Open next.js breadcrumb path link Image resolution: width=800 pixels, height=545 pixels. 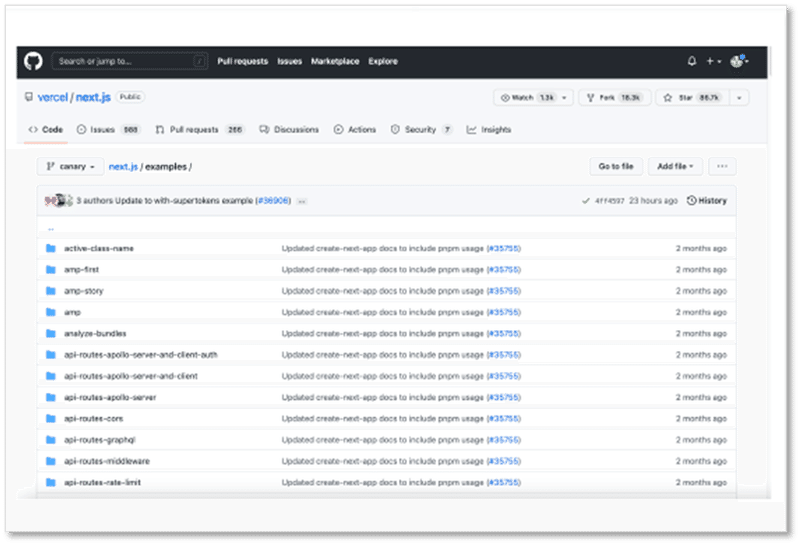(123, 167)
